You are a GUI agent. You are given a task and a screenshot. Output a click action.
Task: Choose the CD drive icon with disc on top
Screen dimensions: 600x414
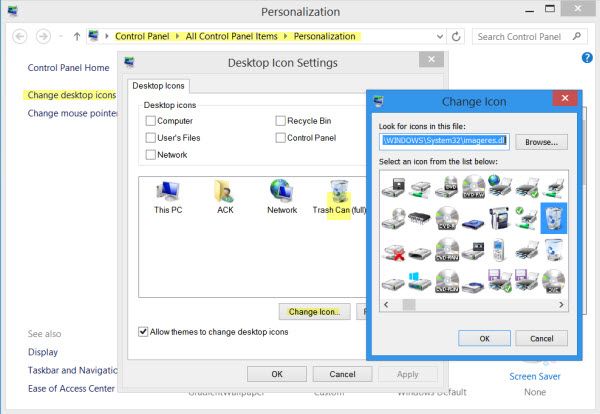click(393, 218)
